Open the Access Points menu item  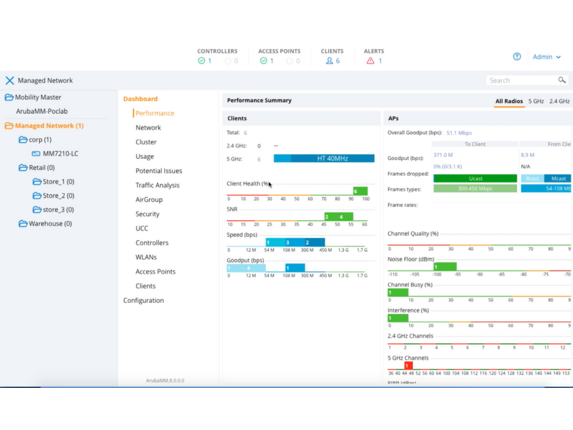coord(155,271)
